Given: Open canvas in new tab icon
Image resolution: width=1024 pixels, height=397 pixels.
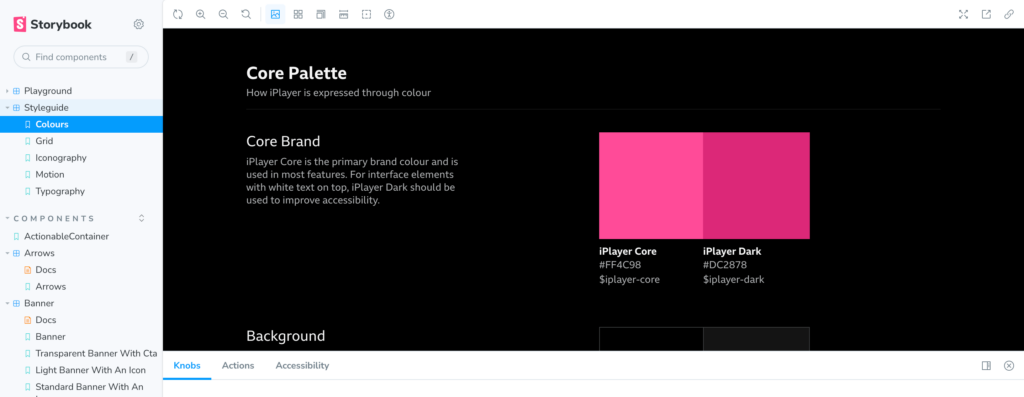Looking at the screenshot, I should coord(986,14).
